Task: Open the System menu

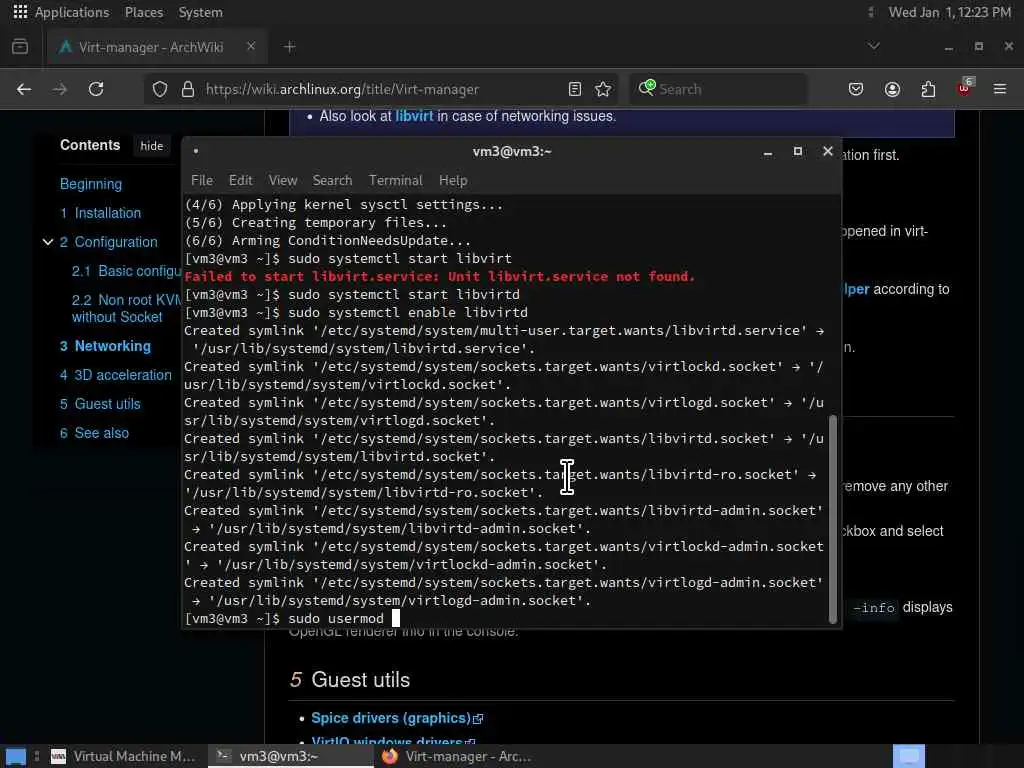Action: click(200, 12)
